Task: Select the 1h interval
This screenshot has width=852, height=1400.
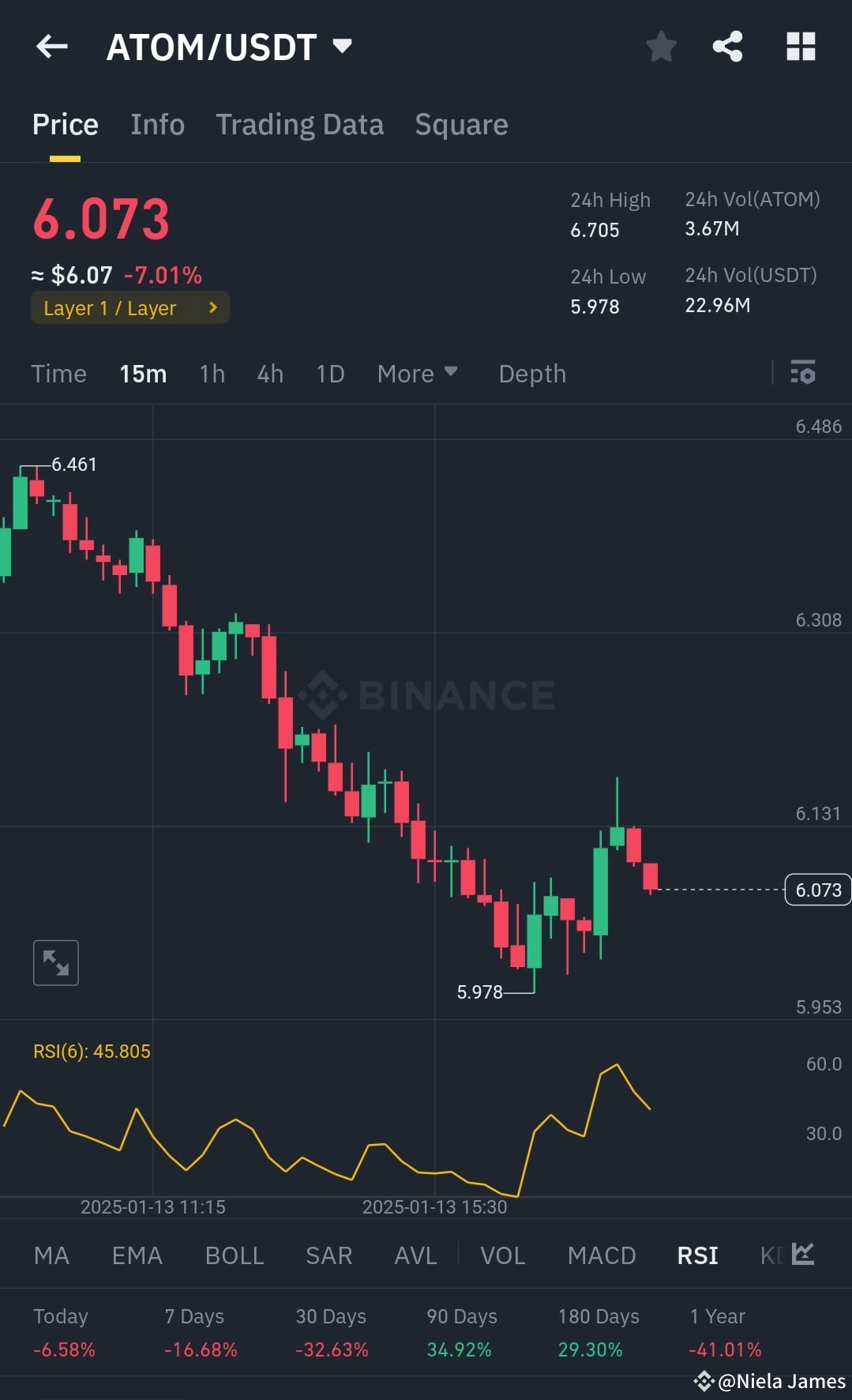Action: coord(212,373)
